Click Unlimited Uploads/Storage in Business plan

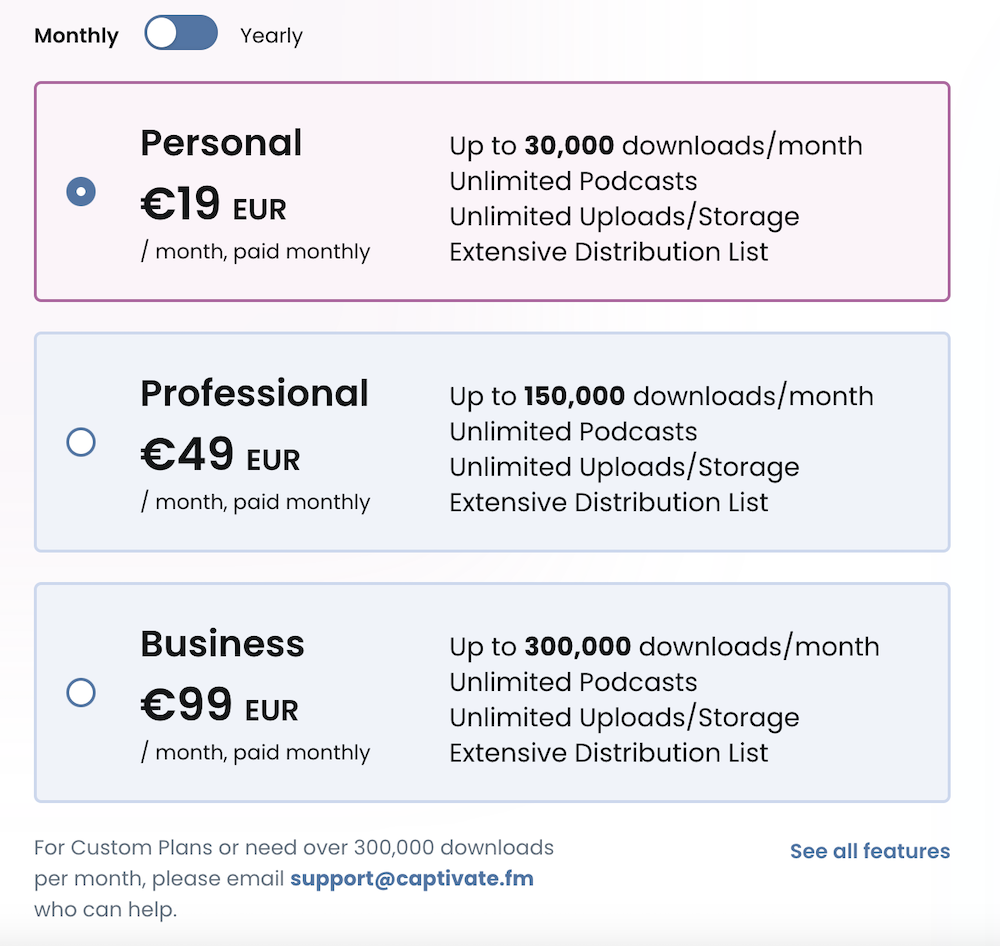coord(624,718)
